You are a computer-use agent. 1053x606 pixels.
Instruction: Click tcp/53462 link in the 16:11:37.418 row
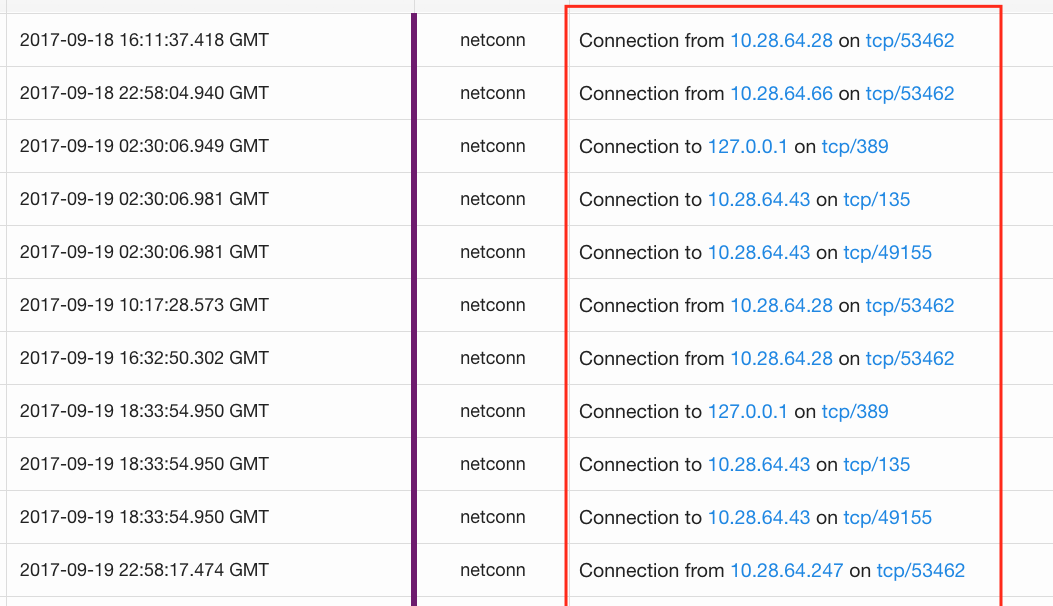click(910, 41)
